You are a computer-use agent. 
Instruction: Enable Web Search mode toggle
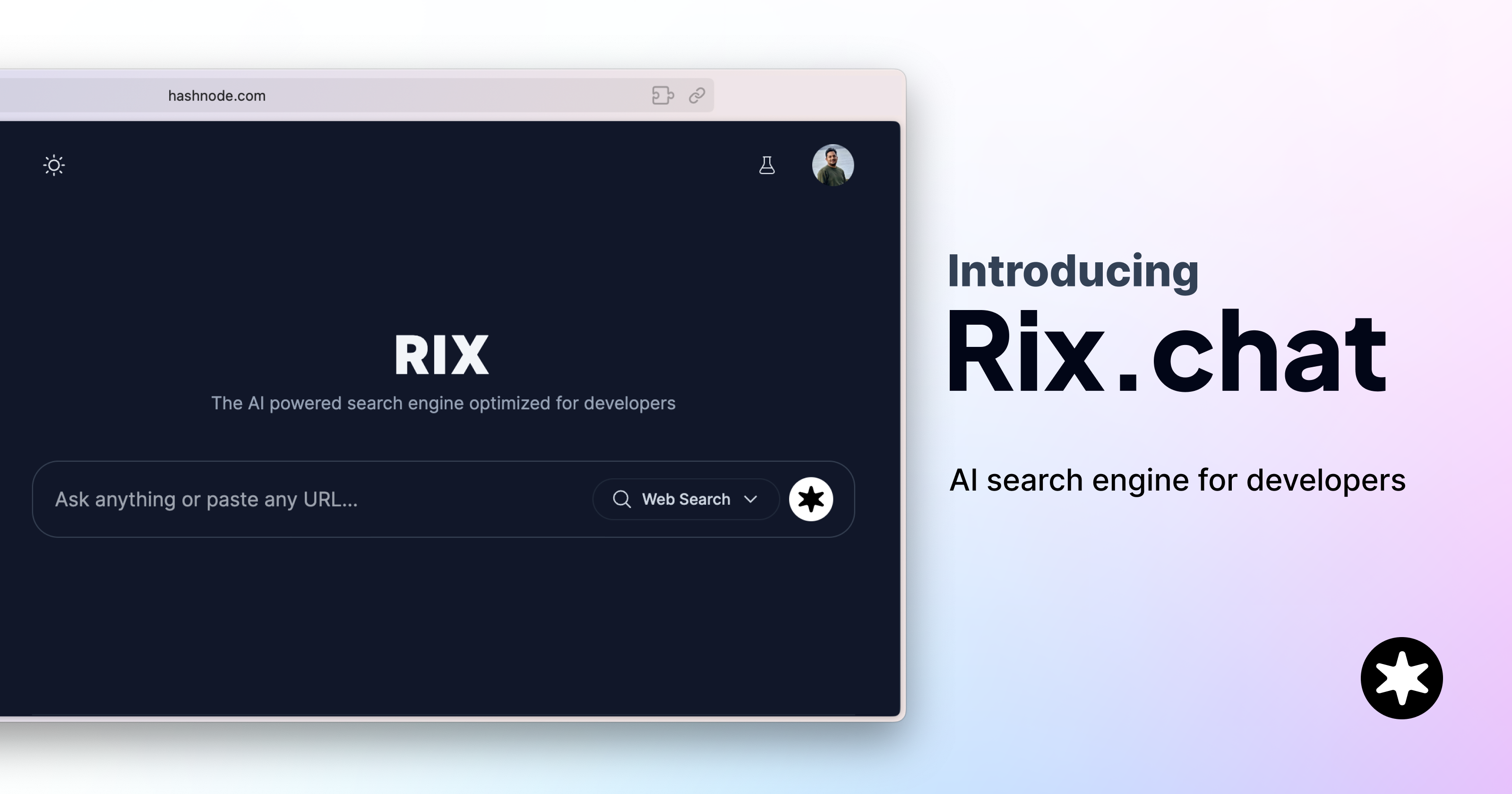point(687,498)
